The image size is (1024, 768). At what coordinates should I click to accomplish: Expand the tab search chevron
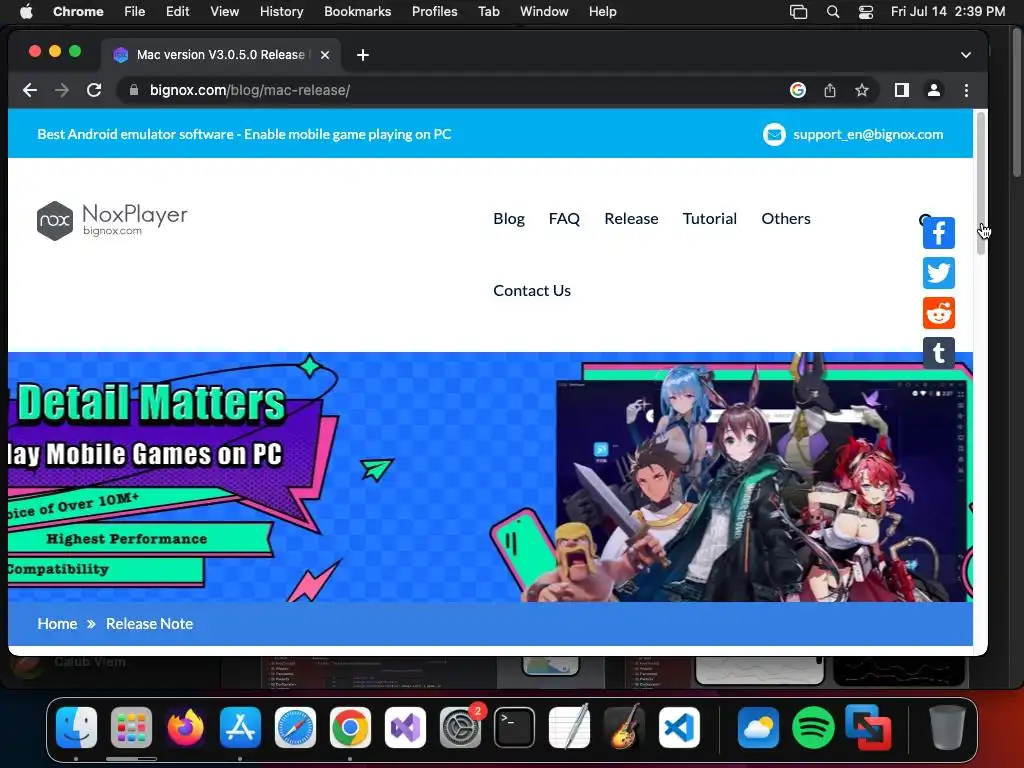click(966, 55)
